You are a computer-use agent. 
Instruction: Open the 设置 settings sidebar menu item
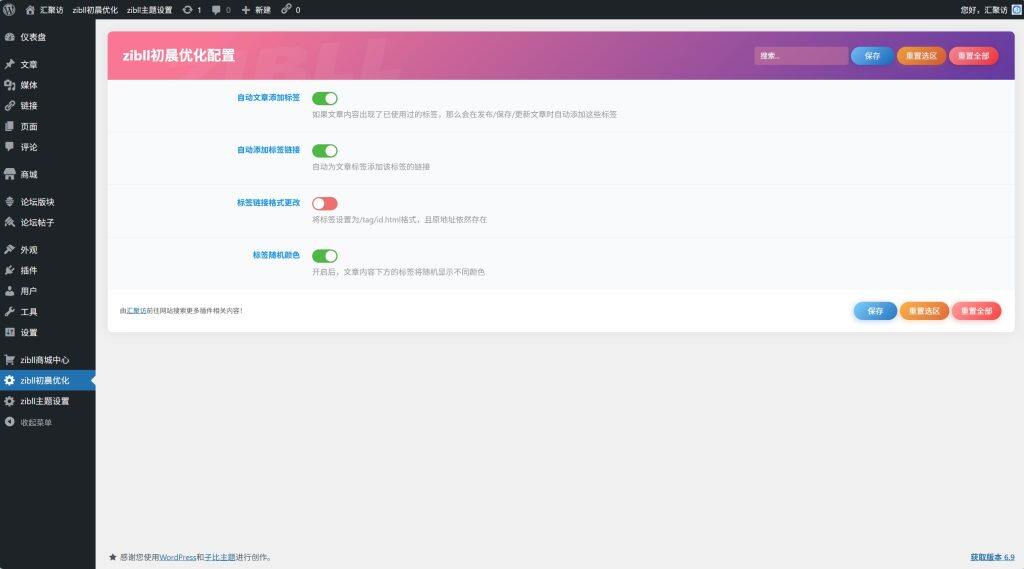[x=29, y=332]
